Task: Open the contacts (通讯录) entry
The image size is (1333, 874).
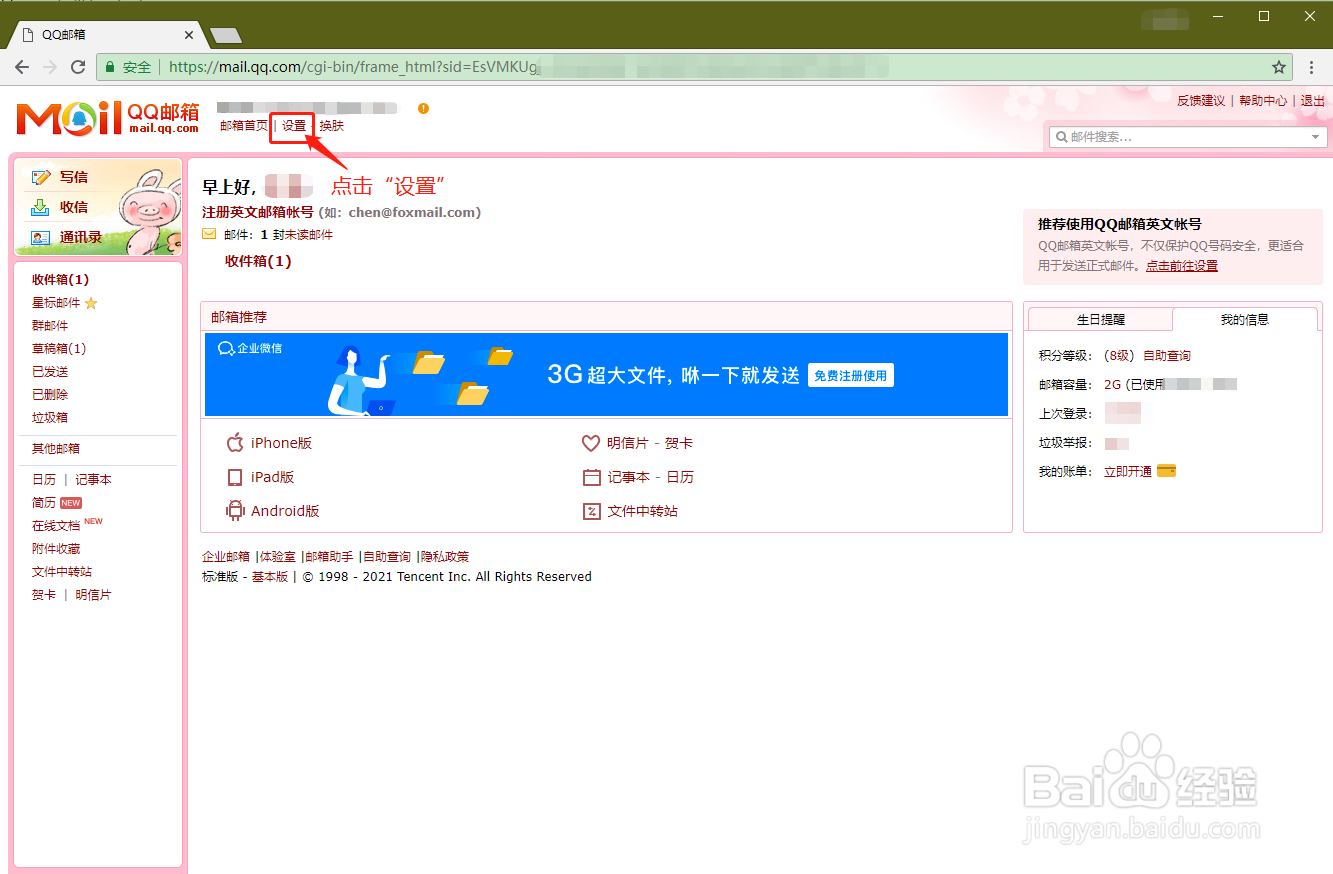Action: [x=80, y=237]
